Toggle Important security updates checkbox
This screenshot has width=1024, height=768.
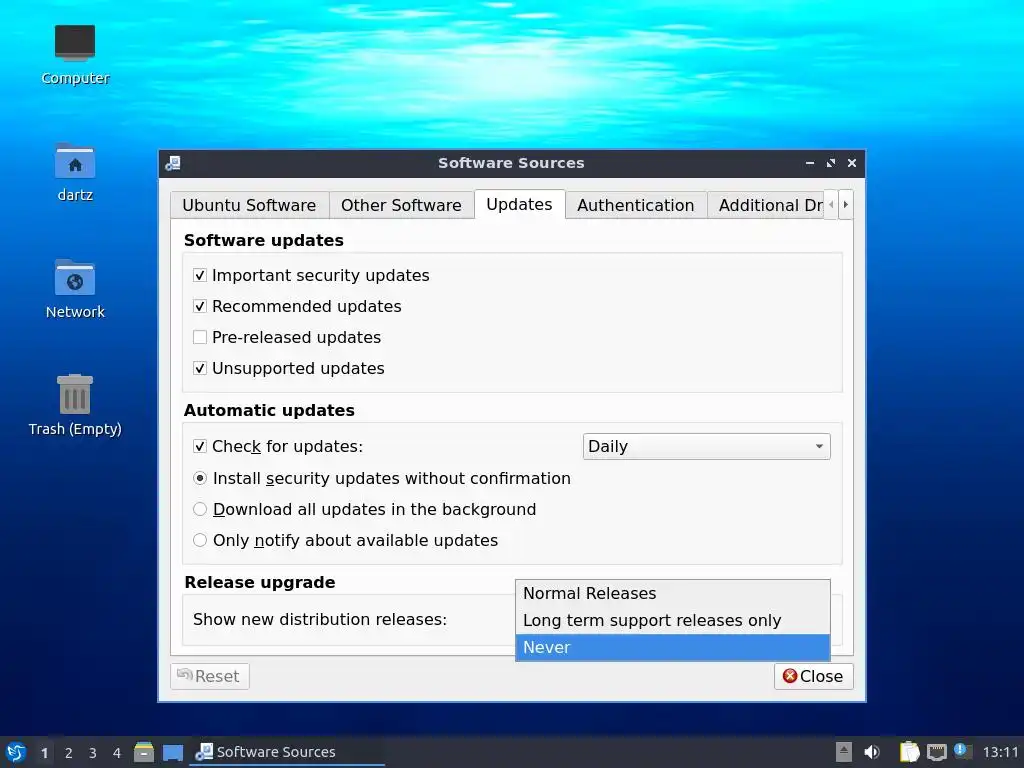[200, 276]
